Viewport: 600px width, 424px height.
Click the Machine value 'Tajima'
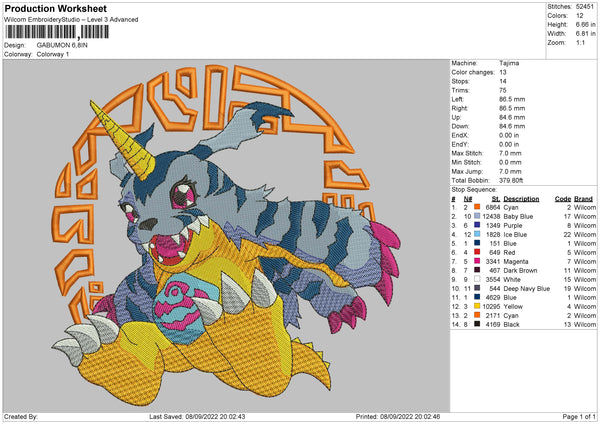[509, 63]
